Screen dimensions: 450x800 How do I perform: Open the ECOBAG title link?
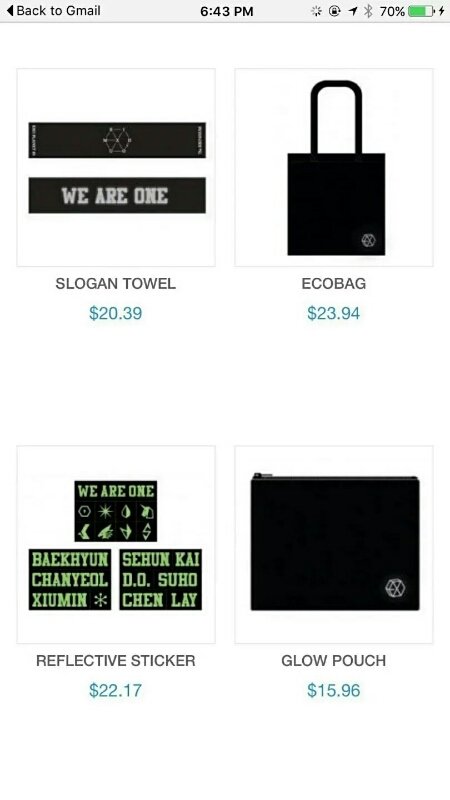334,284
